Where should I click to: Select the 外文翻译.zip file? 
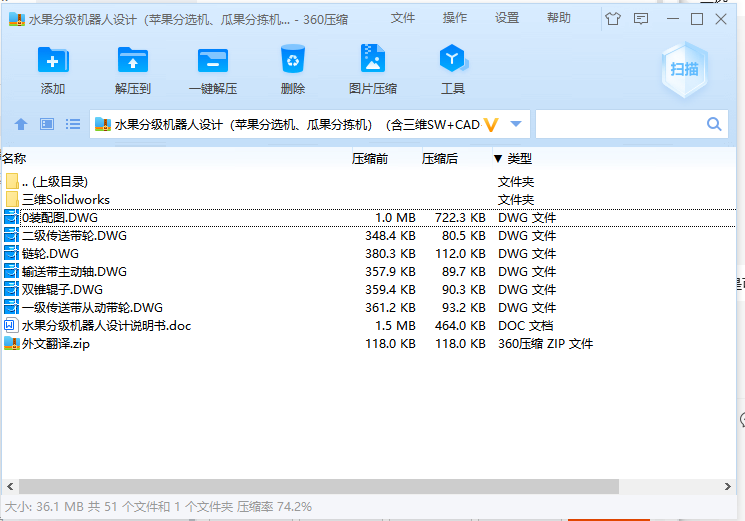[x=369, y=344]
